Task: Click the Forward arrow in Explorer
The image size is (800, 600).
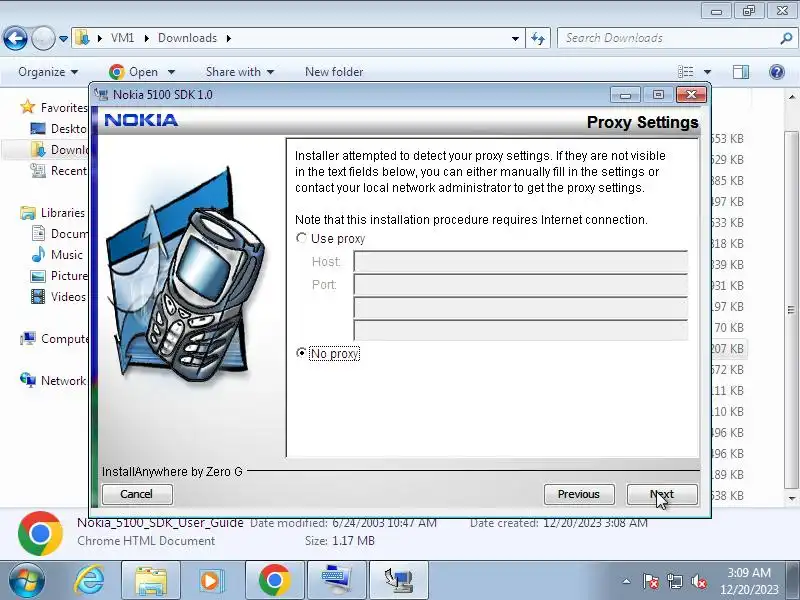Action: point(43,38)
